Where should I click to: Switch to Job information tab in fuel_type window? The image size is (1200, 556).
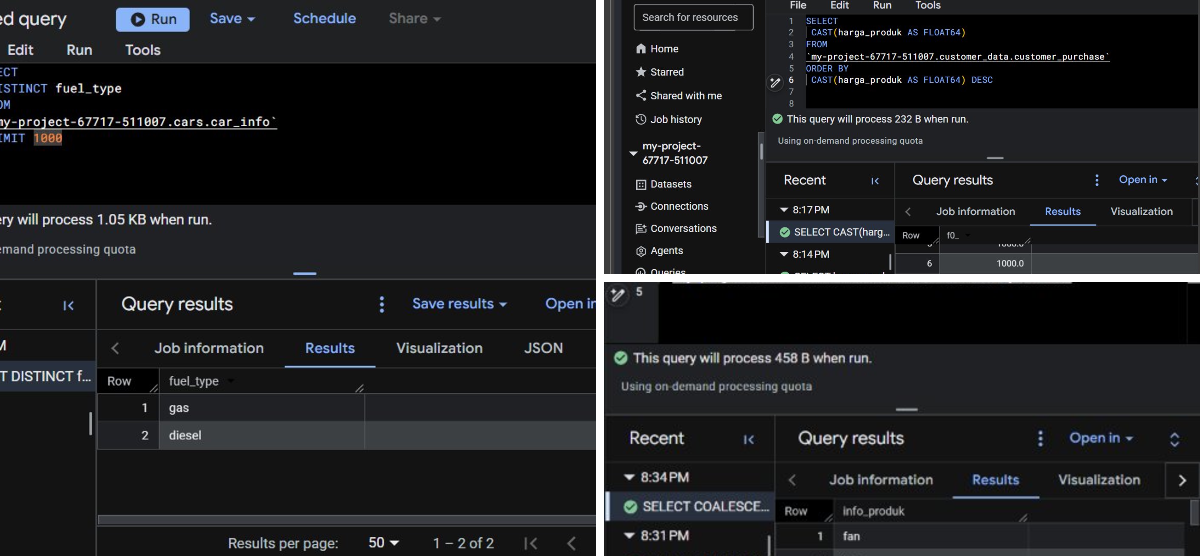click(209, 348)
